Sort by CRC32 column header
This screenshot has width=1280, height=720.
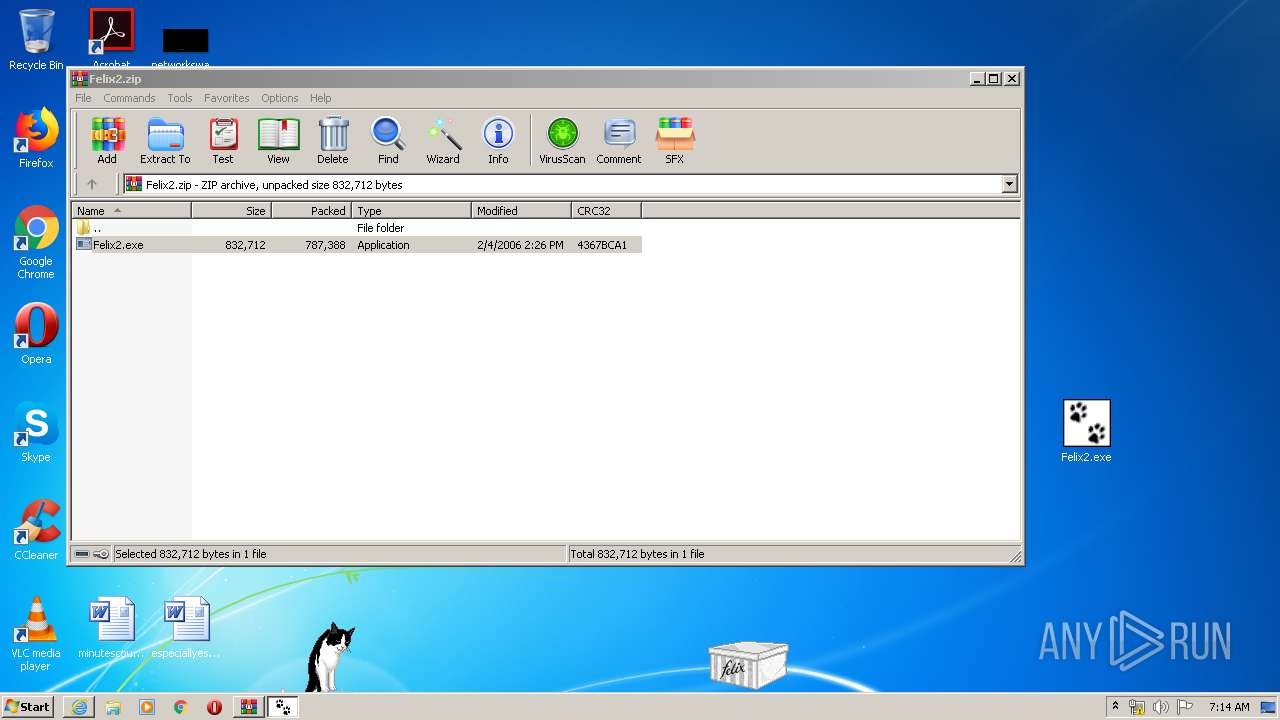pos(606,210)
